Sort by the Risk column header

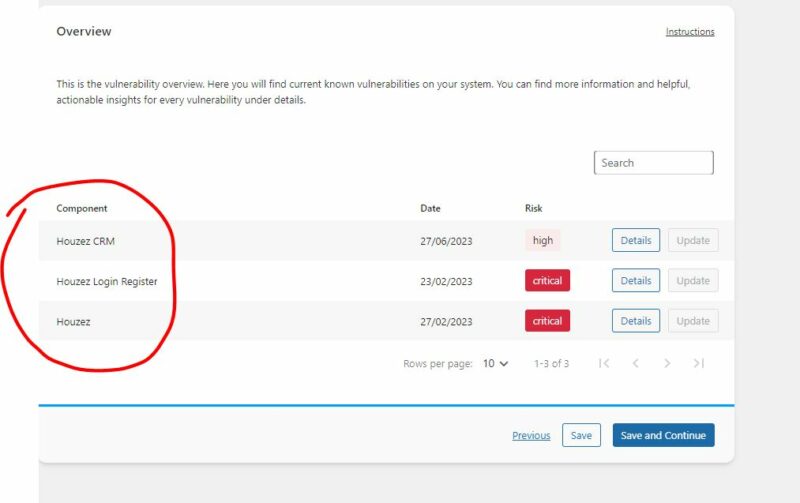(x=534, y=208)
